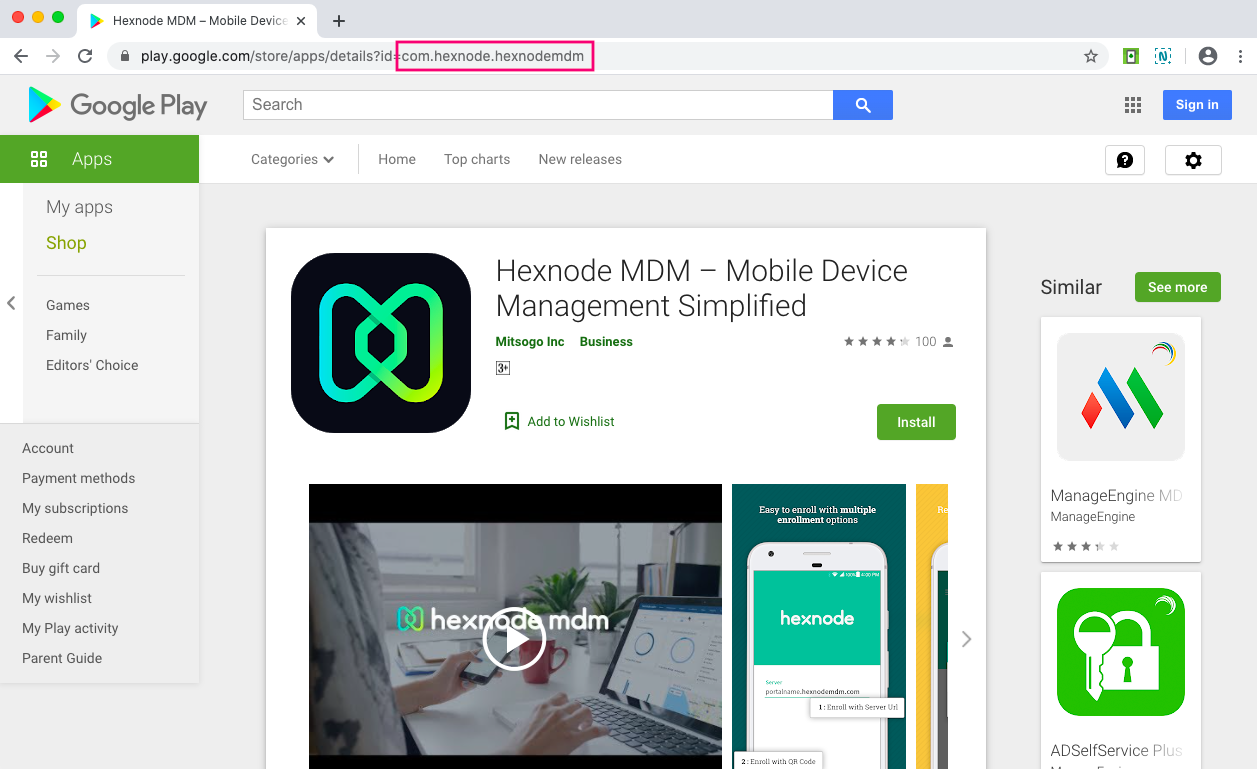Click the browser address bar URL
Image resolution: width=1257 pixels, height=769 pixels.
point(362,56)
